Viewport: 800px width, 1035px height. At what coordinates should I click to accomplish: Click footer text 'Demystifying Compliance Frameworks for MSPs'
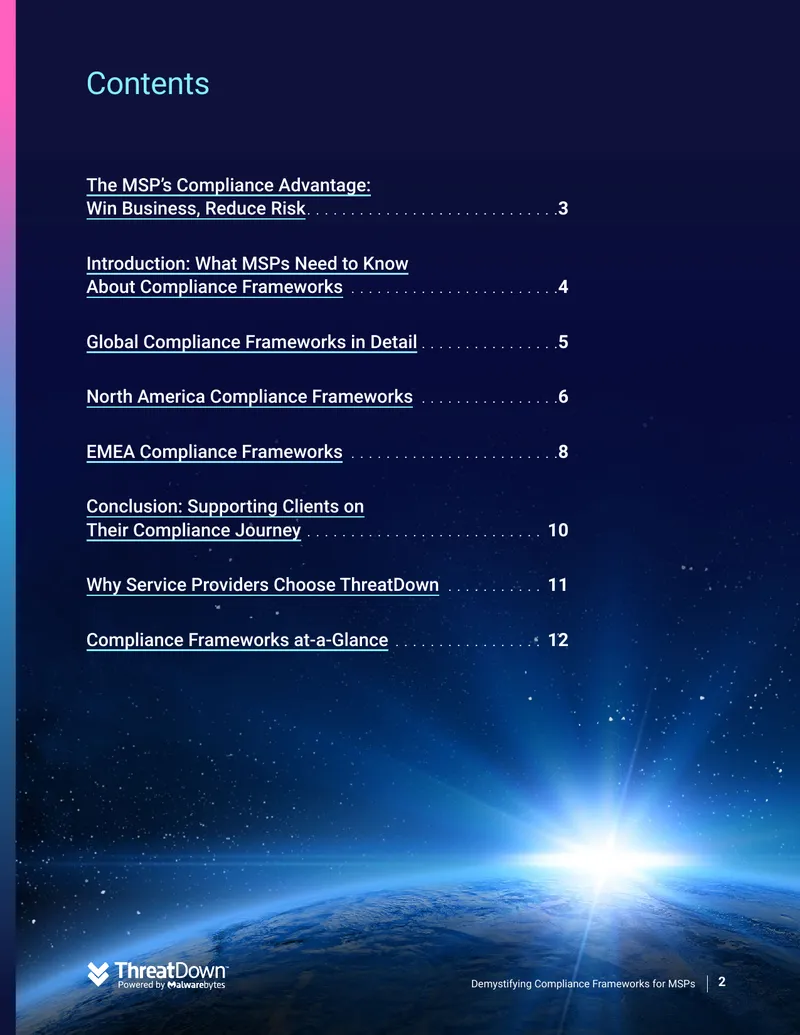(x=583, y=984)
